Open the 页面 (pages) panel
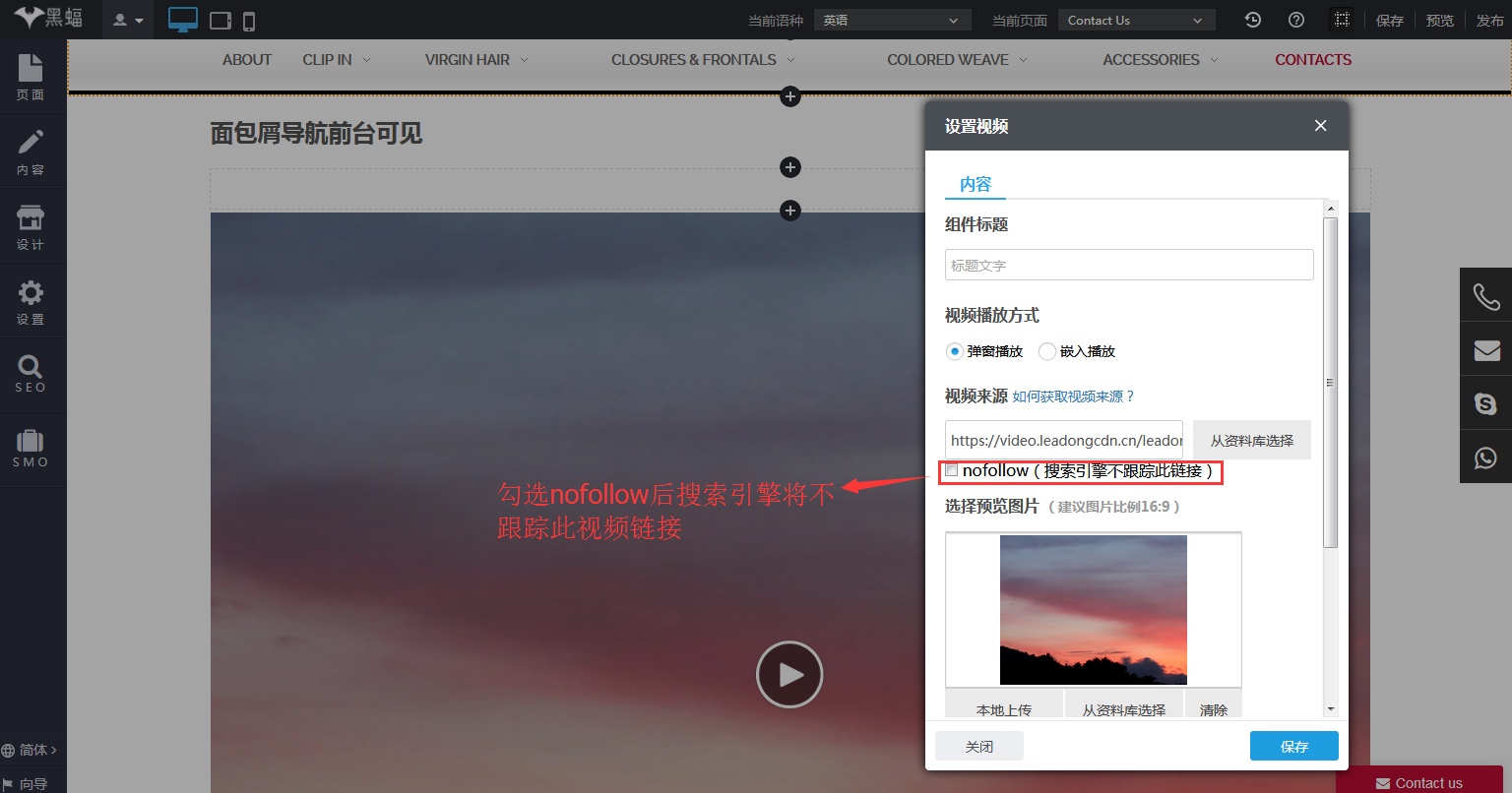This screenshot has width=1512, height=793. [31, 77]
